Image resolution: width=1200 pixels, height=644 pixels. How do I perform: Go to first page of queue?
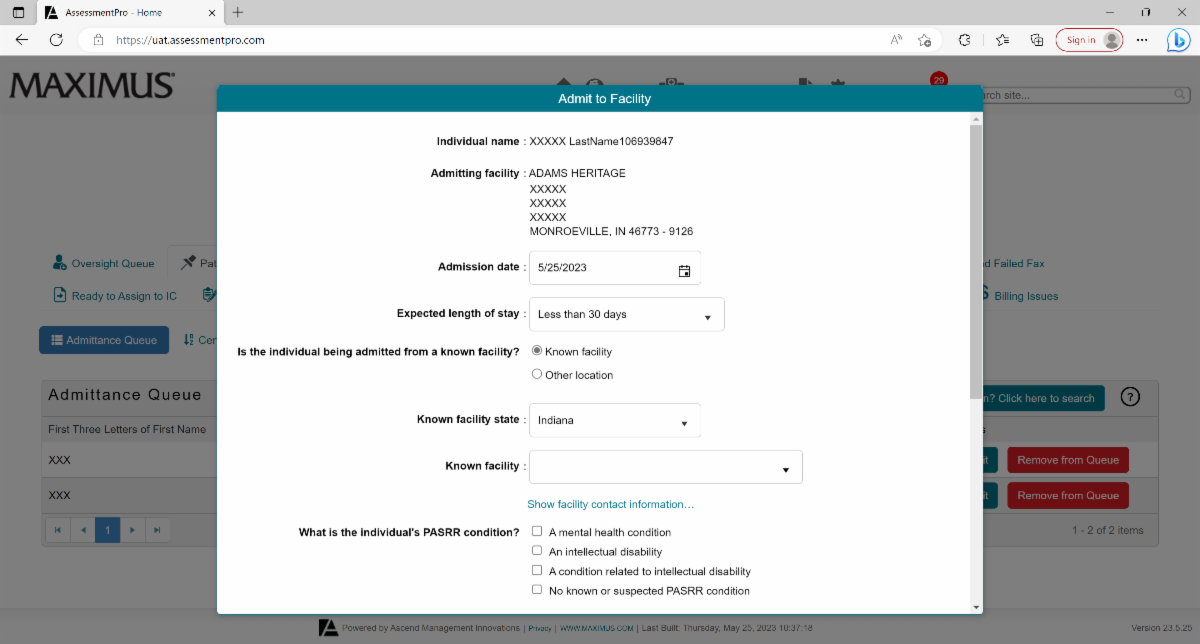pos(57,529)
